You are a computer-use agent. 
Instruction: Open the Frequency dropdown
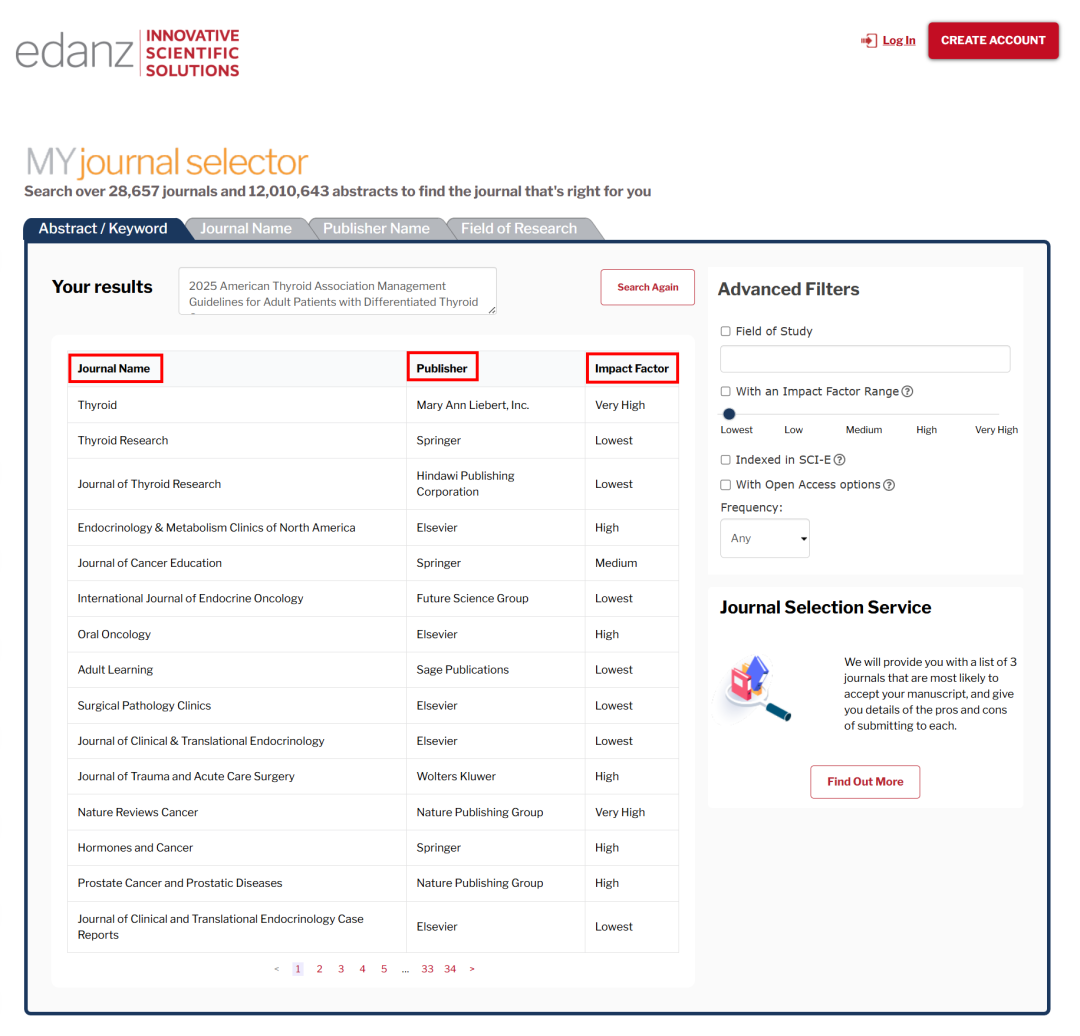point(765,538)
